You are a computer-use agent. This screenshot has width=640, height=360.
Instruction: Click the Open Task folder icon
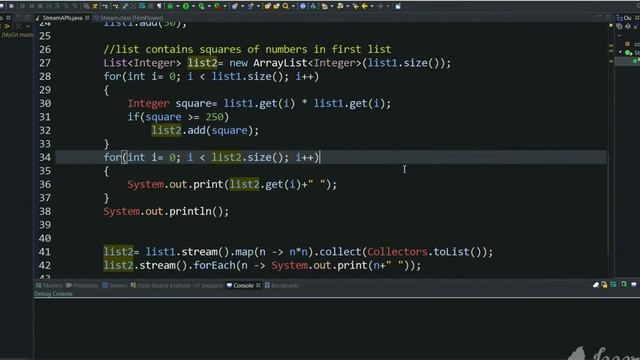tap(276, 6)
